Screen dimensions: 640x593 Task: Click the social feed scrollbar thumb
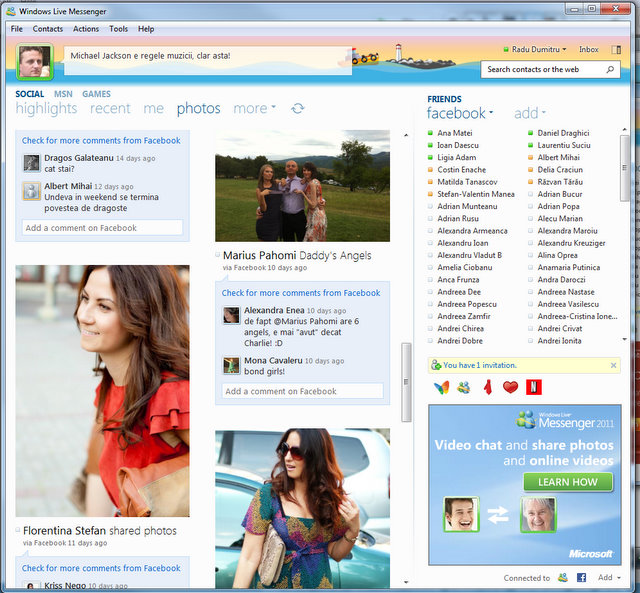click(406, 382)
